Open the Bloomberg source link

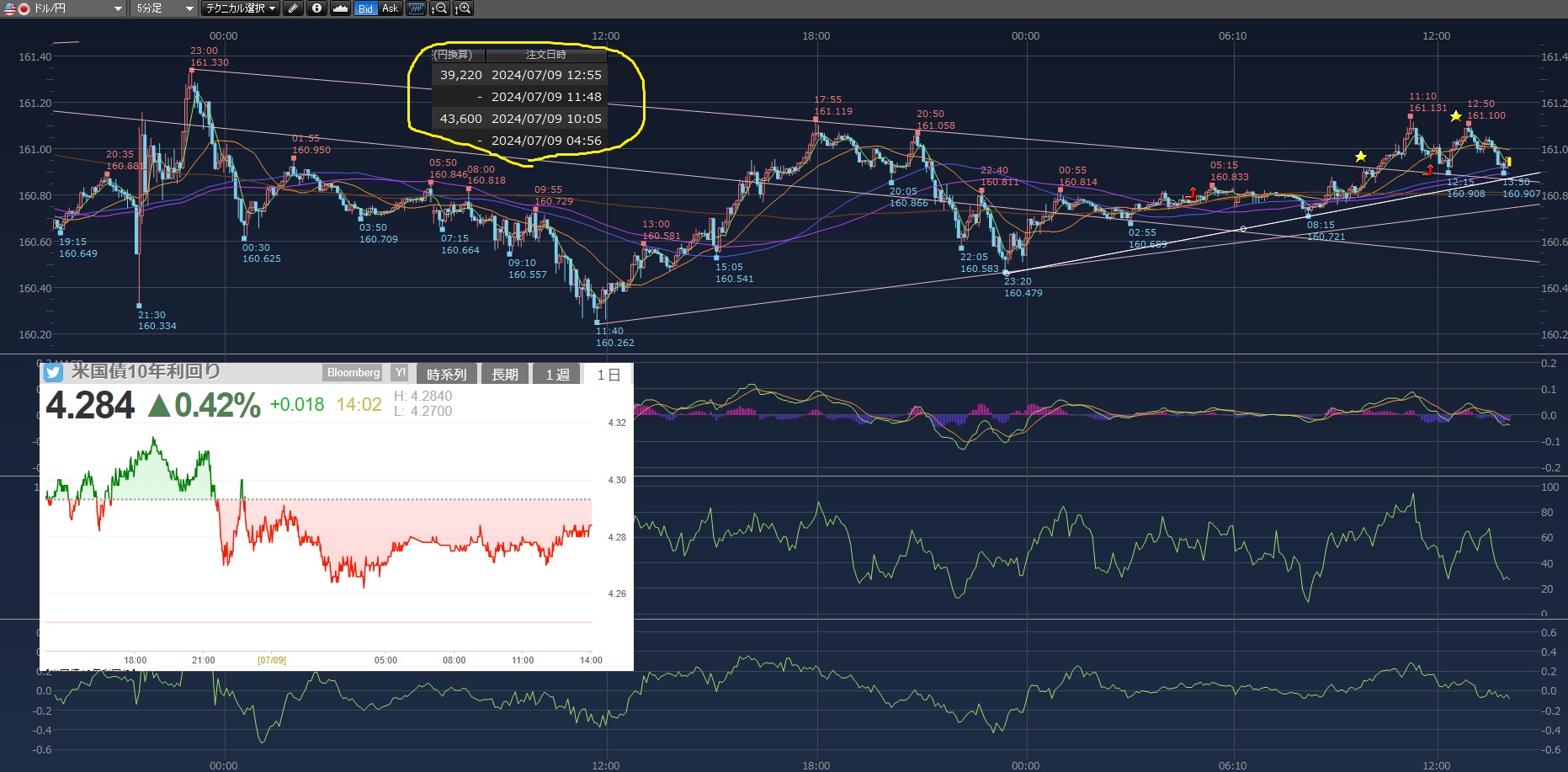point(353,373)
